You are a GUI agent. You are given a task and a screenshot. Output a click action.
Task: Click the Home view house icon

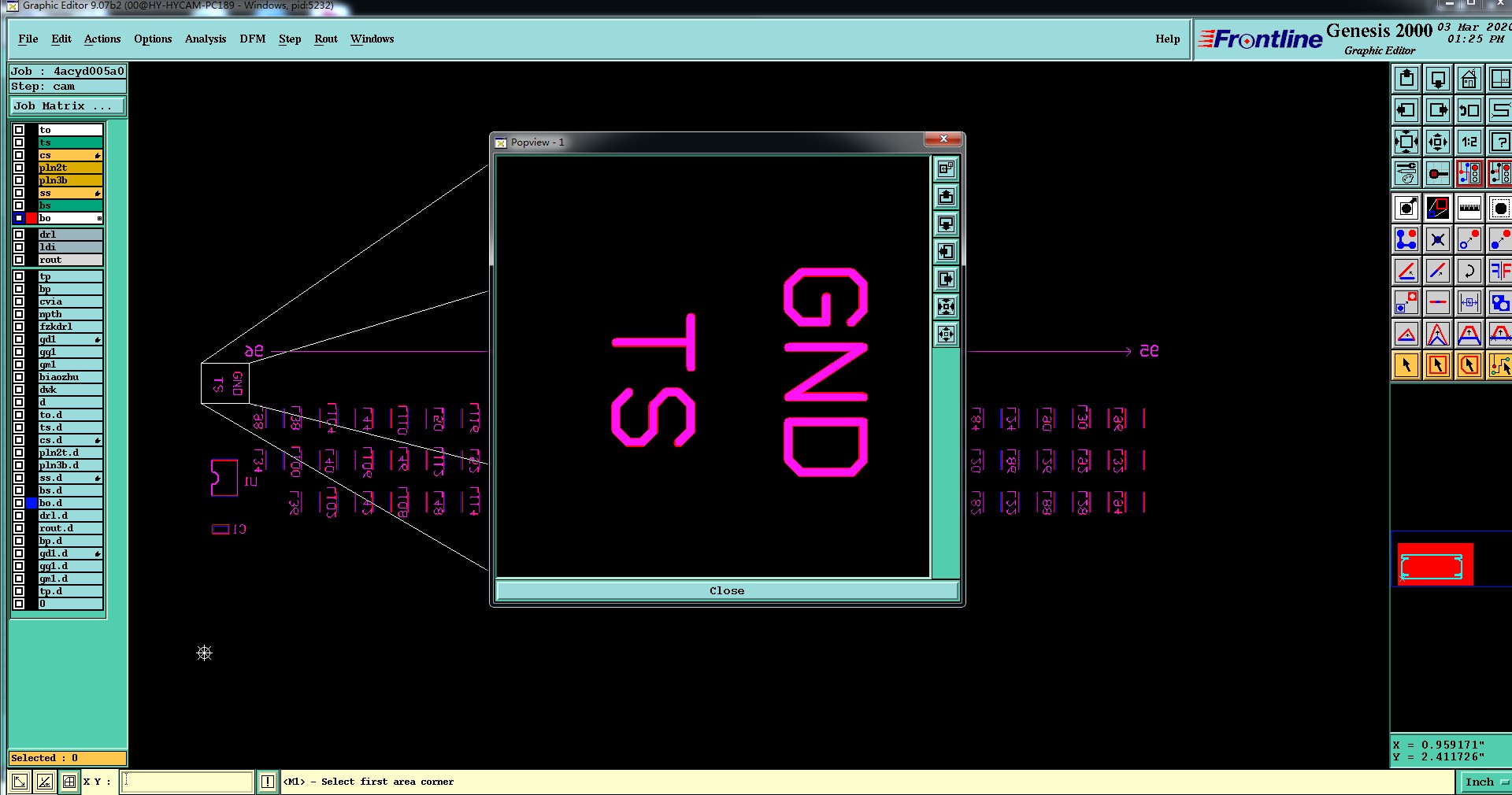1469,79
